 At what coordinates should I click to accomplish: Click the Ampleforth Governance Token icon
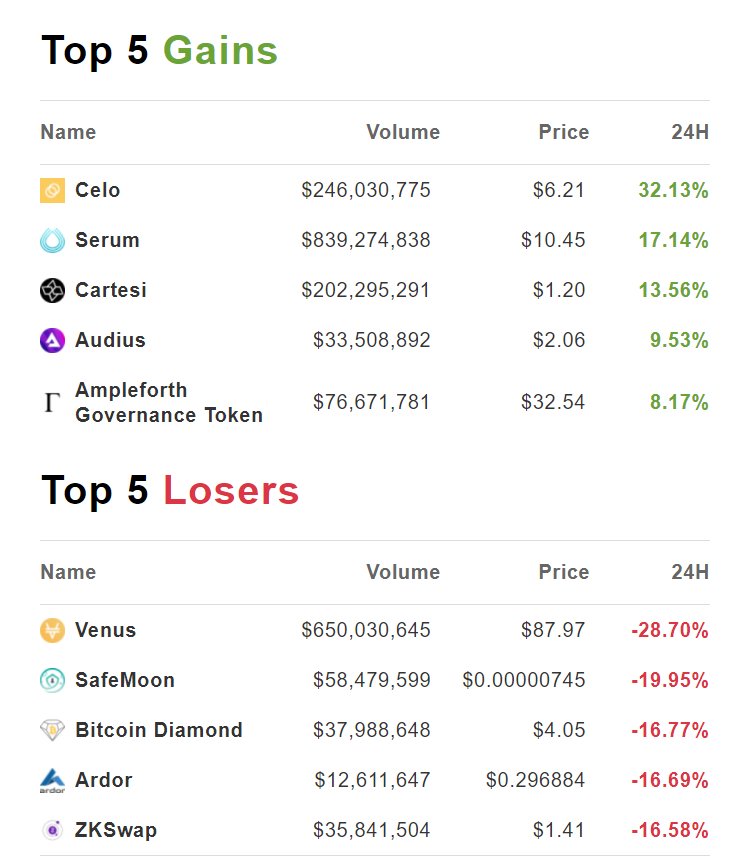pos(52,402)
